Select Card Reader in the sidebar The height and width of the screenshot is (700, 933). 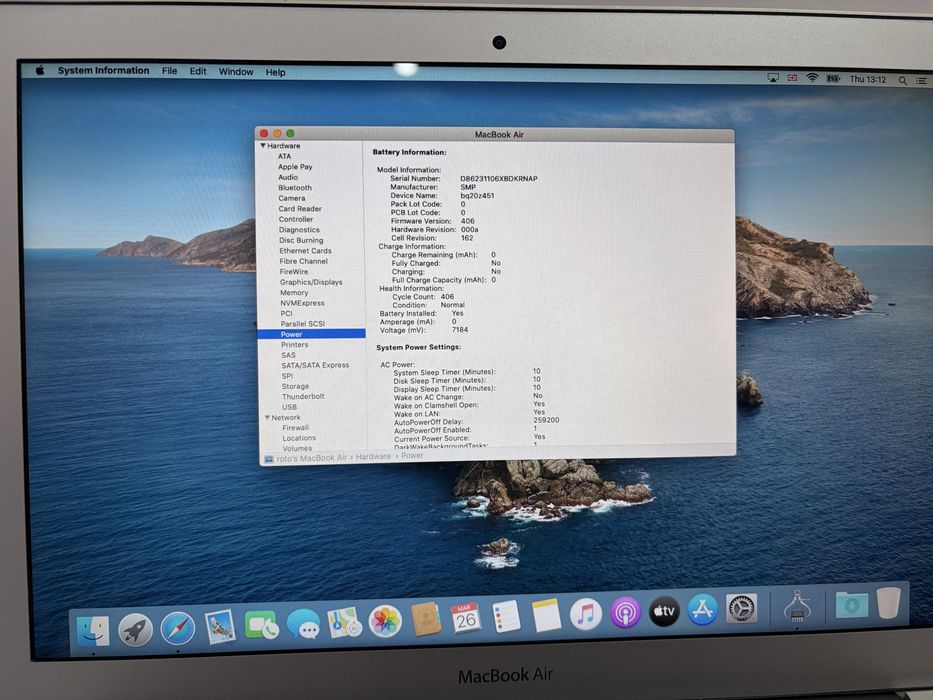click(x=300, y=208)
